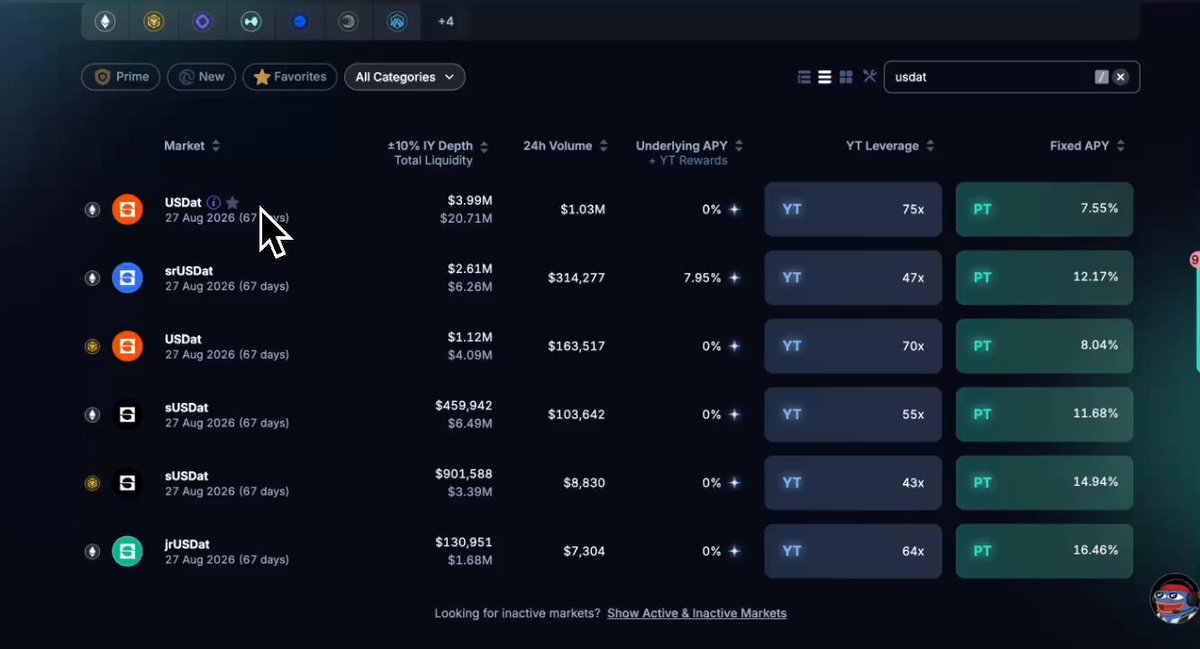Viewport: 1200px width, 649px height.
Task: Click the 7.95% underlying APY value
Action: 702,278
